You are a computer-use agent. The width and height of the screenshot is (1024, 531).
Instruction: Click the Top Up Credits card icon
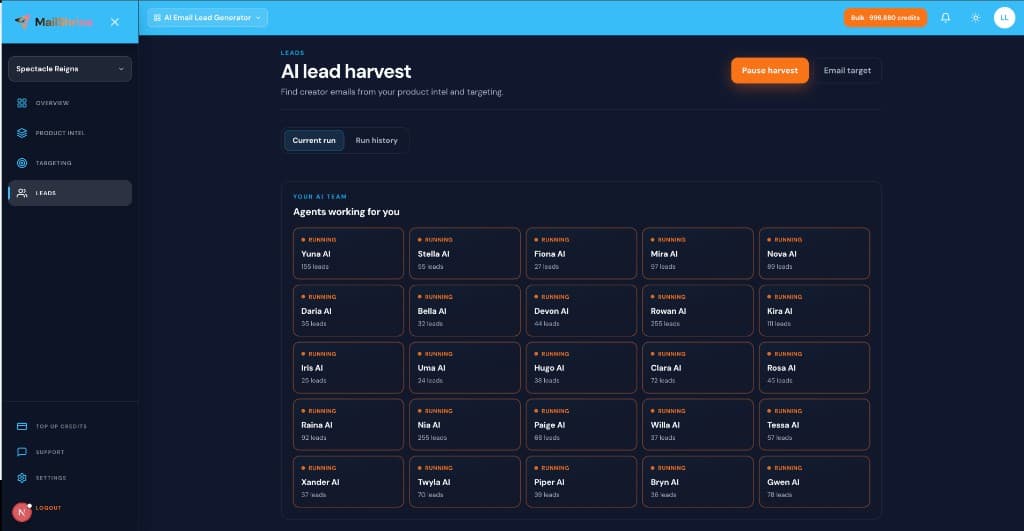(x=22, y=426)
